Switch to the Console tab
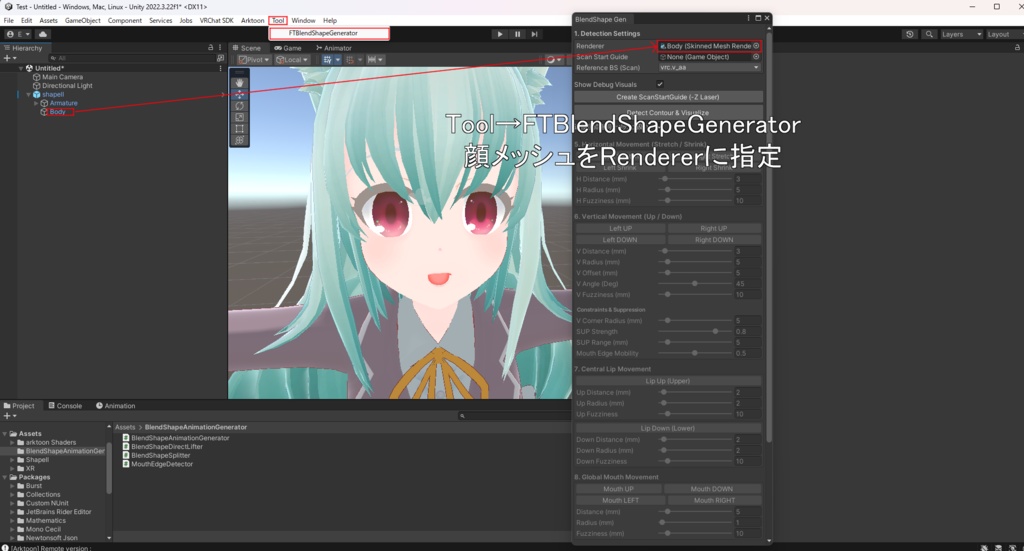1024x551 pixels. click(65, 405)
